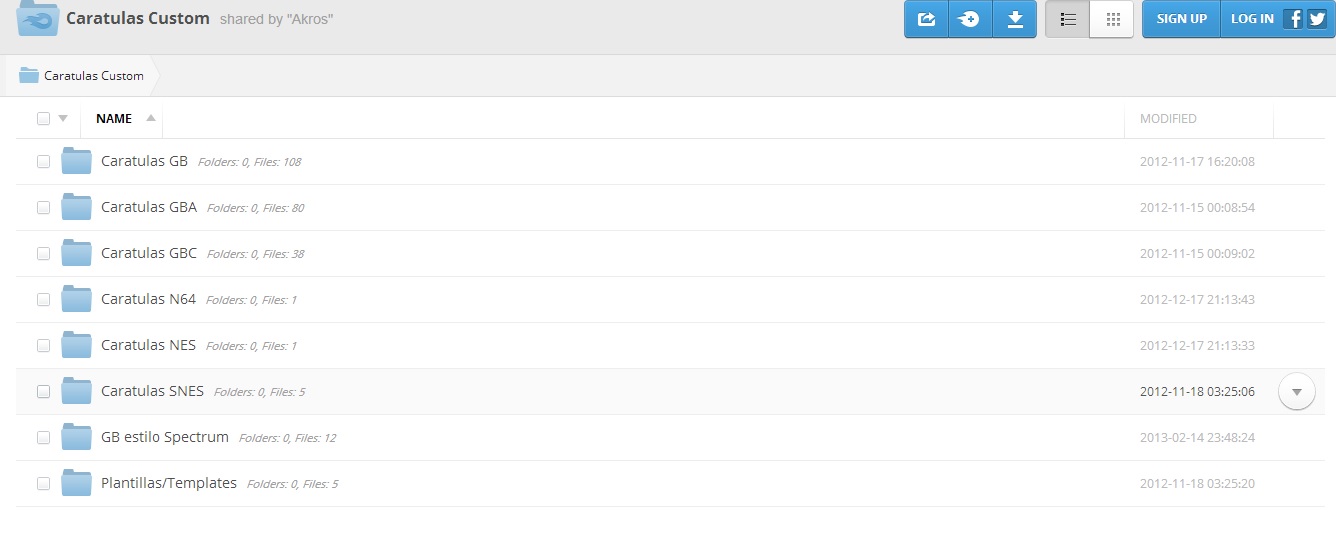Switch to grid view

point(1112,19)
